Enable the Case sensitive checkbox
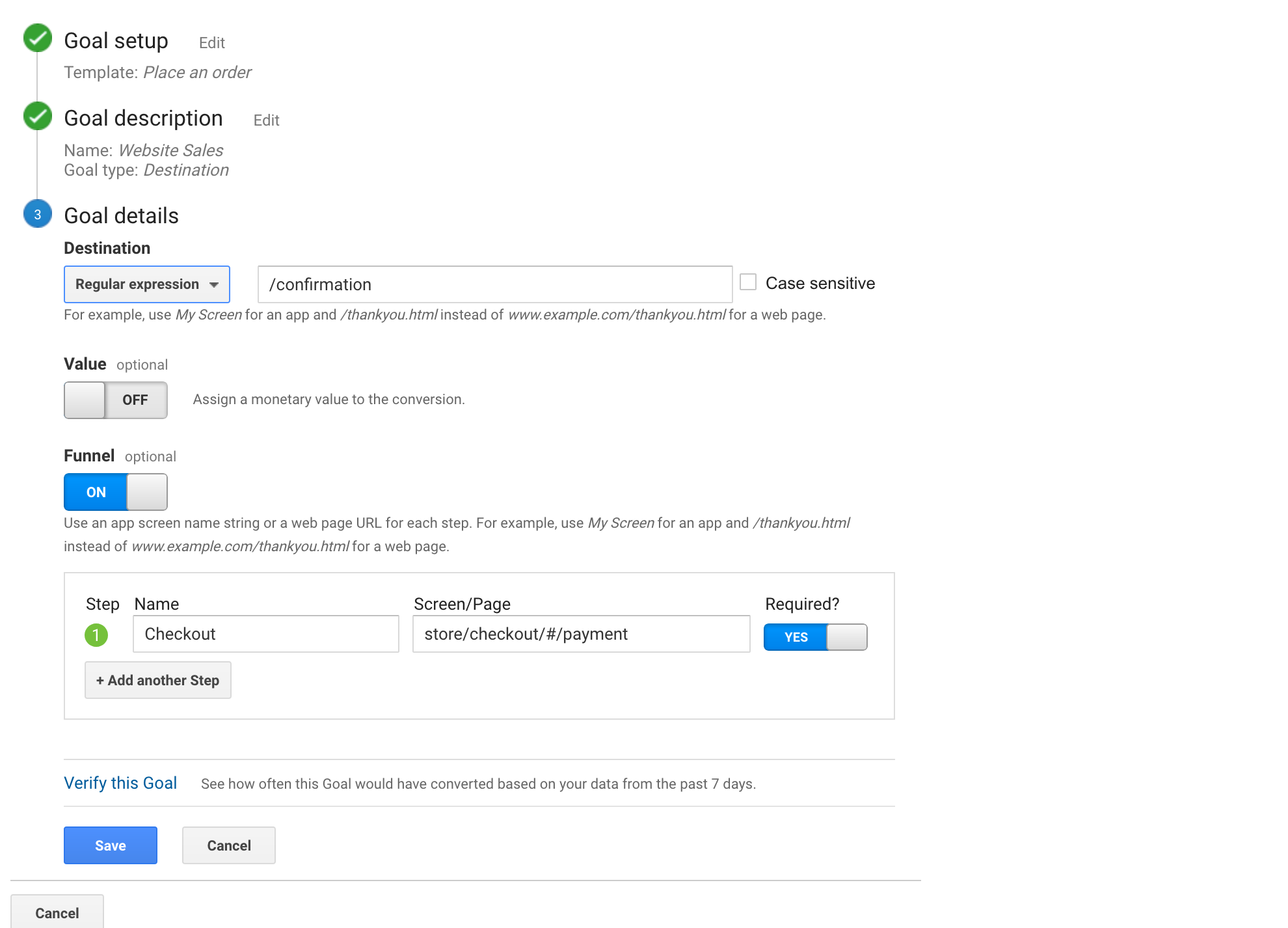 [749, 281]
